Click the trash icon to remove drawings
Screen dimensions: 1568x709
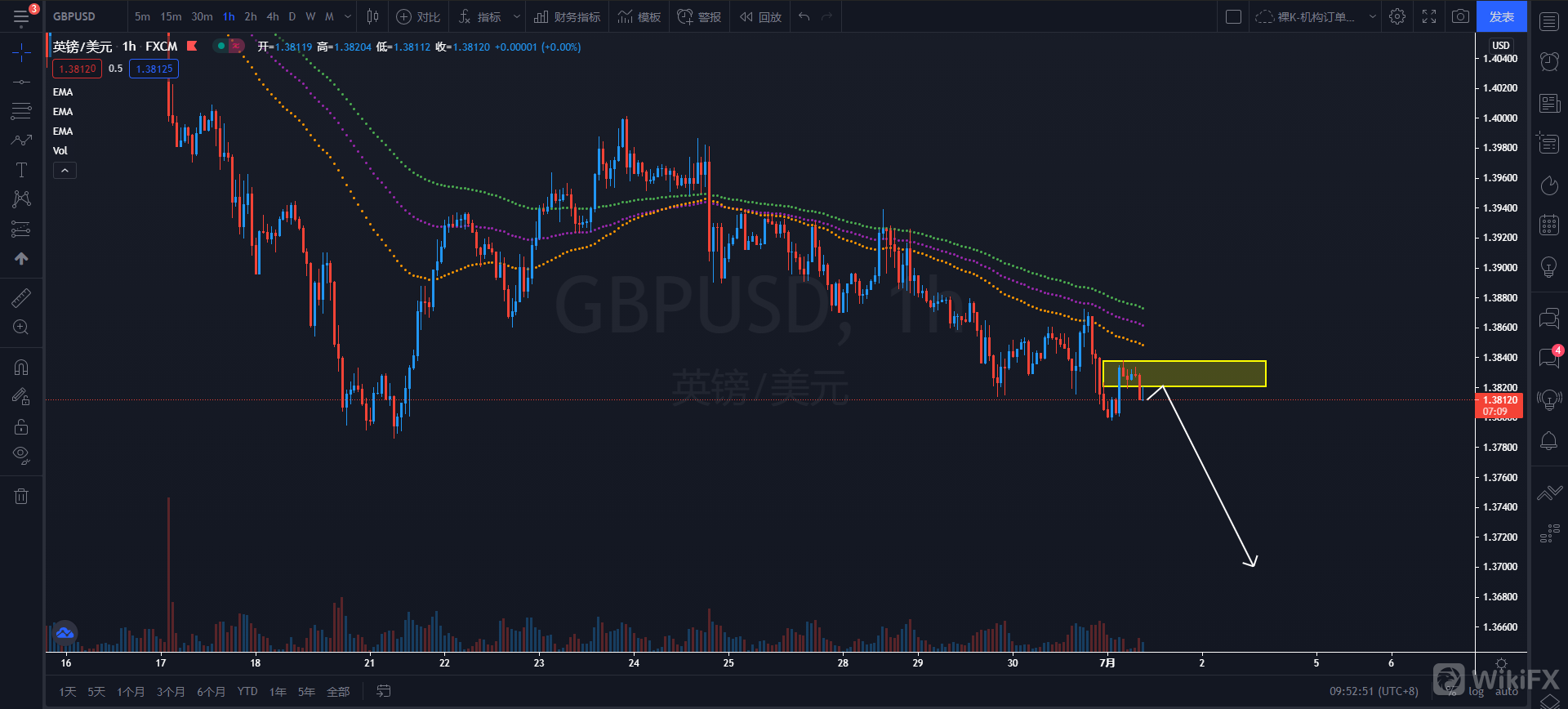[21, 496]
